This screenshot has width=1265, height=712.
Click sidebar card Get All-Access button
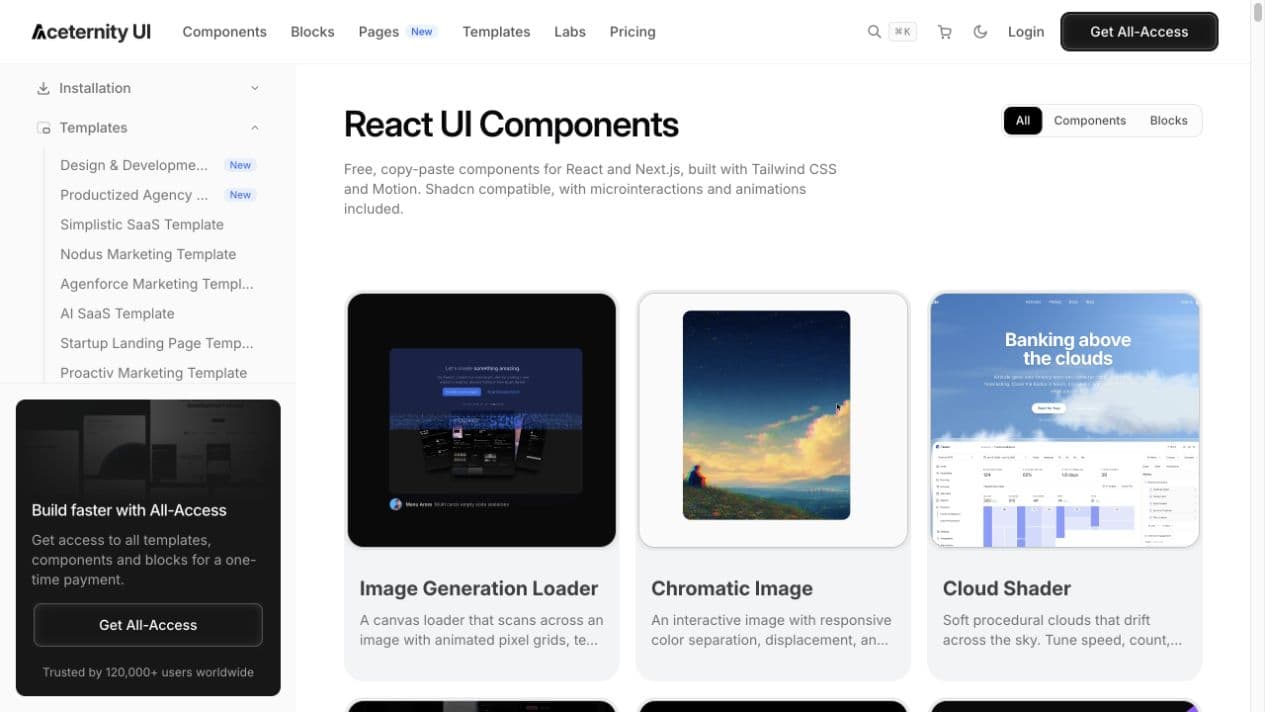click(148, 625)
